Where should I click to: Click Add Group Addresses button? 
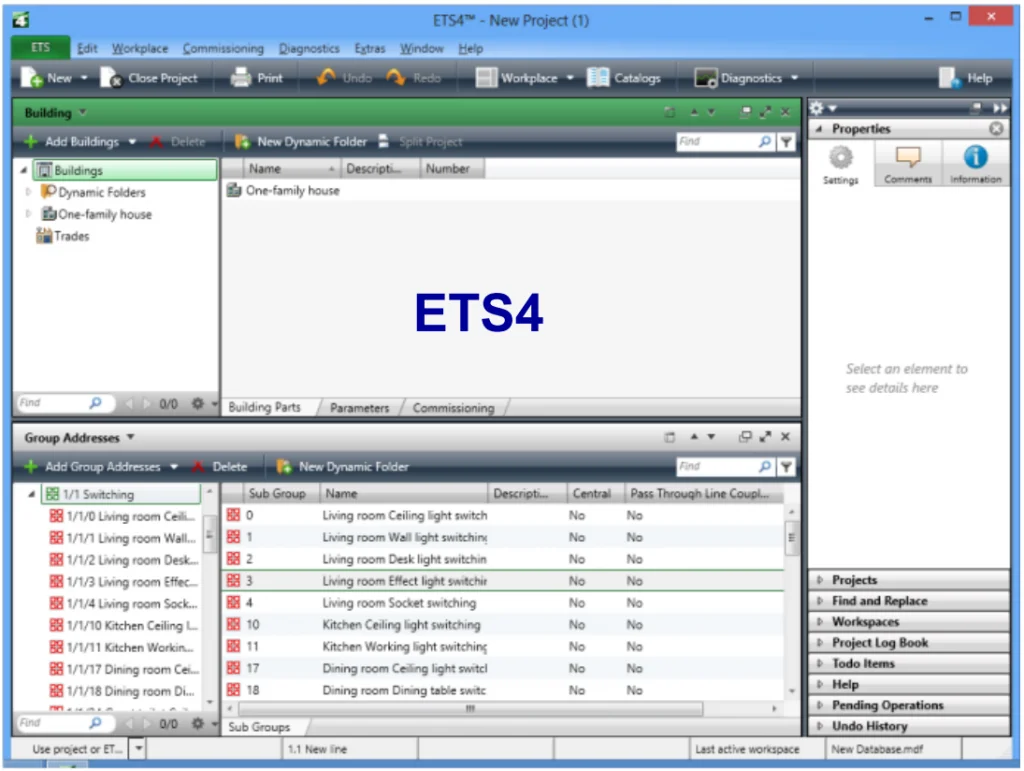click(93, 466)
